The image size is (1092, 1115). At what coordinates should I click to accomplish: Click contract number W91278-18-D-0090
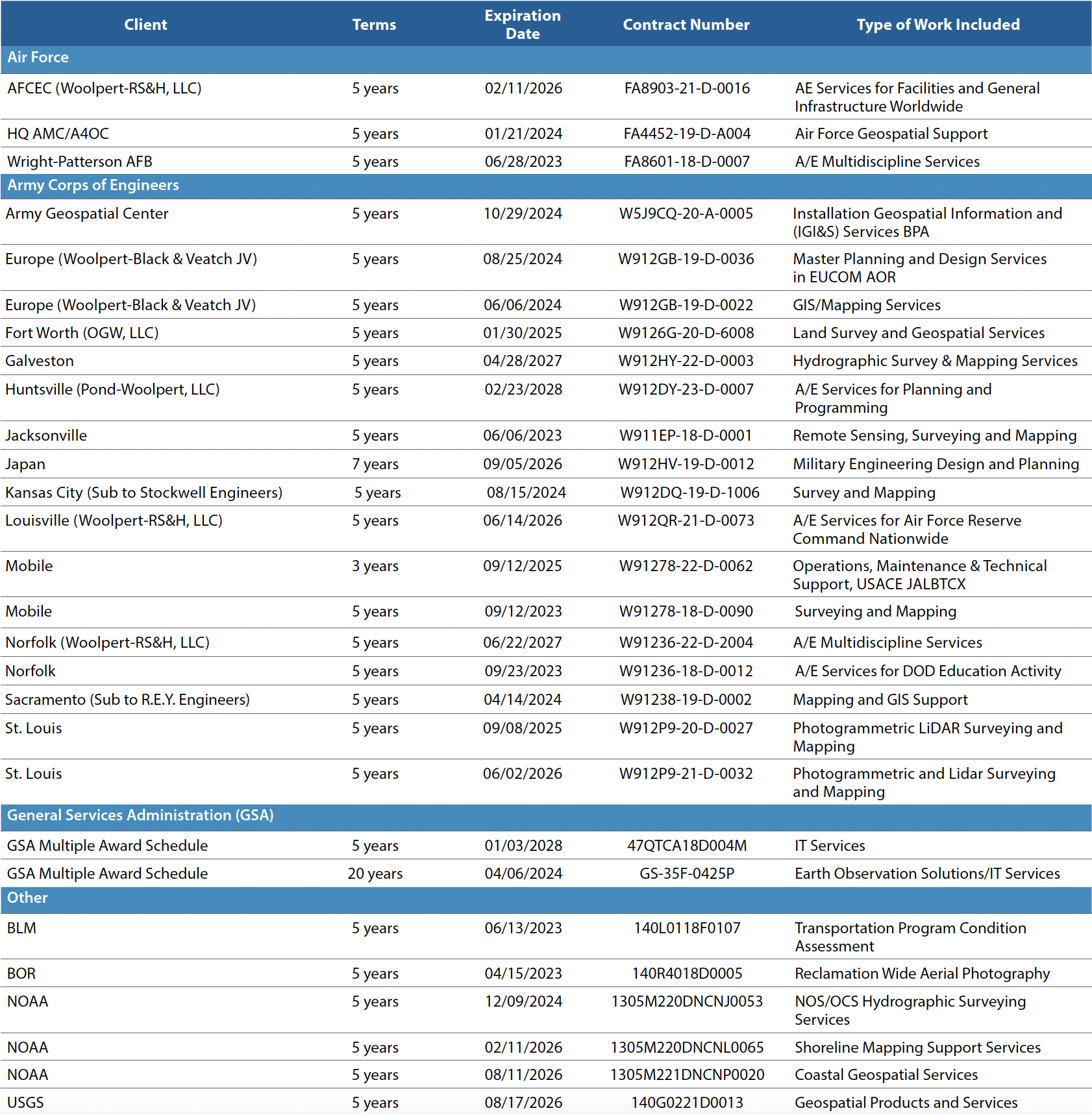[686, 611]
